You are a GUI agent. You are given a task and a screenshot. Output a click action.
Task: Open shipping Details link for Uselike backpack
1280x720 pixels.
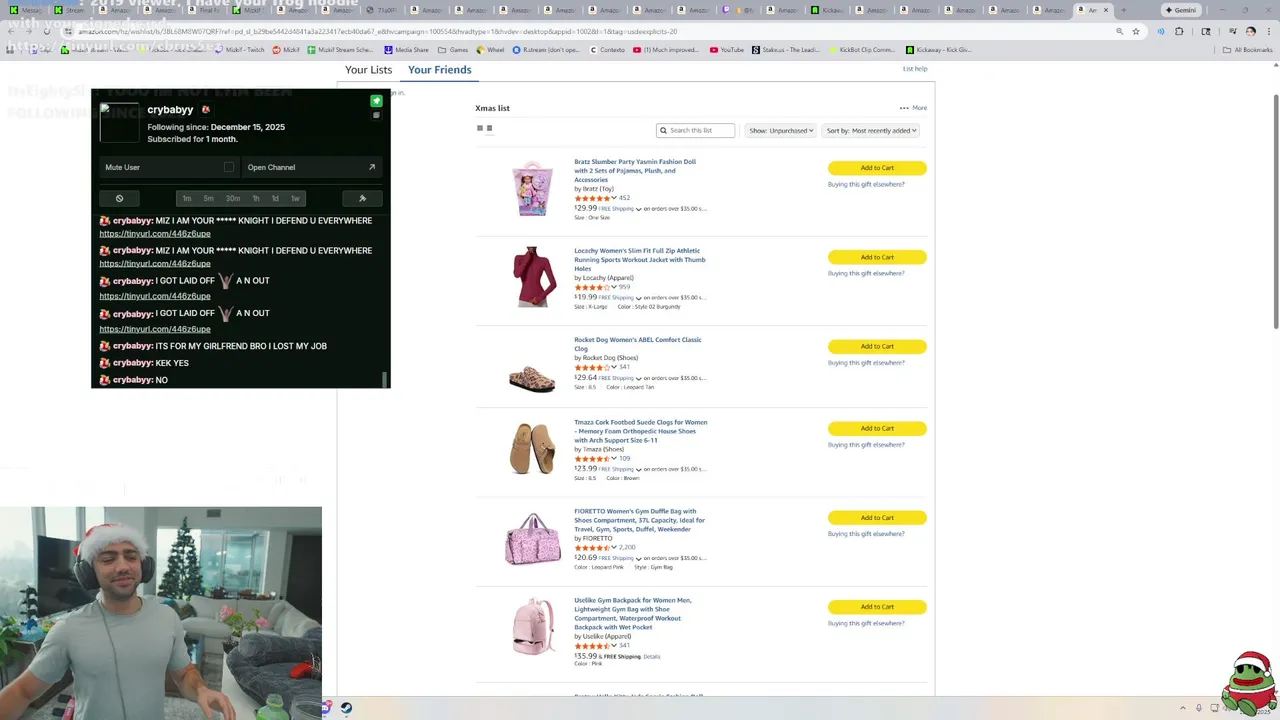652,657
